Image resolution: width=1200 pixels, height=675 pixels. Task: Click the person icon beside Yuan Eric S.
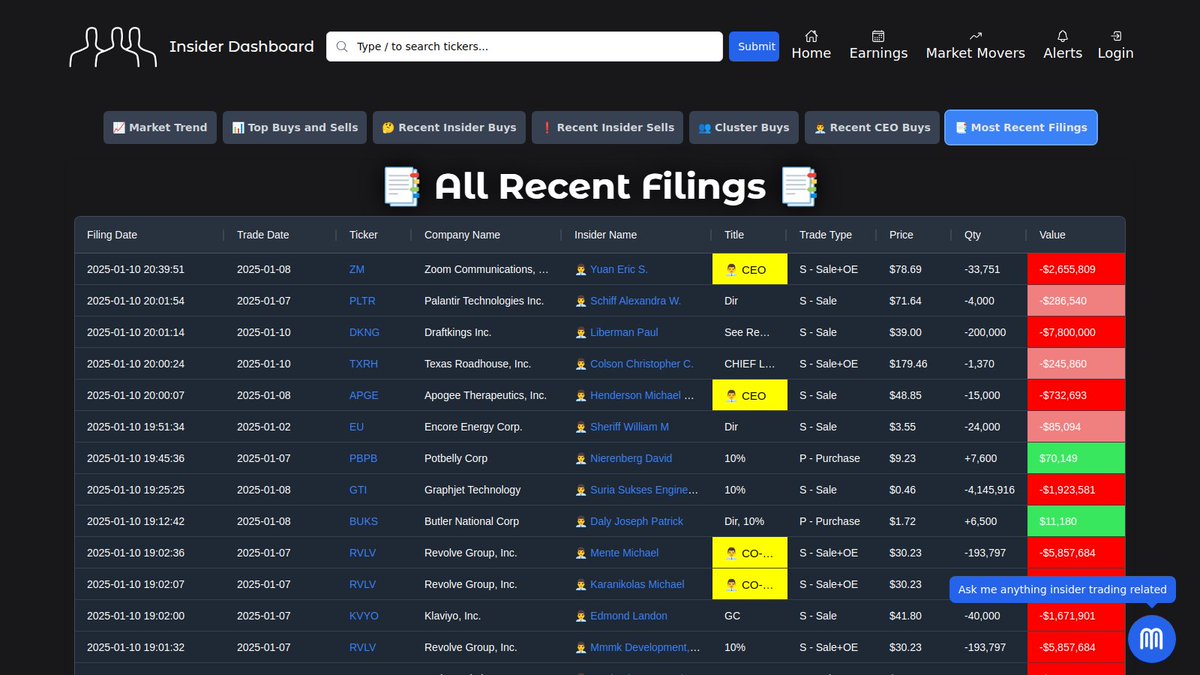tap(581, 270)
